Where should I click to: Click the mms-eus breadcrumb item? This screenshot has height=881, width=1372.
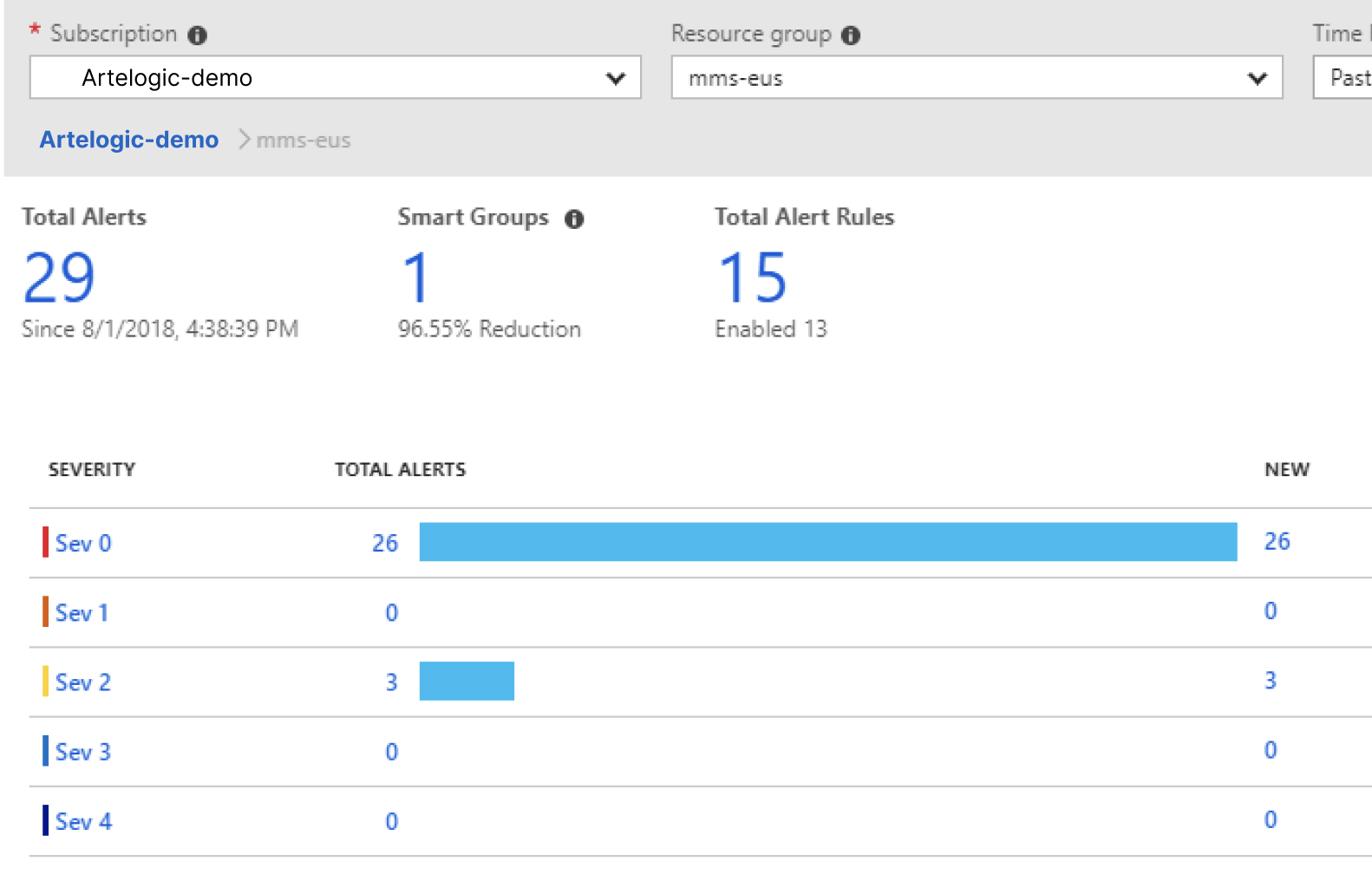tap(304, 140)
